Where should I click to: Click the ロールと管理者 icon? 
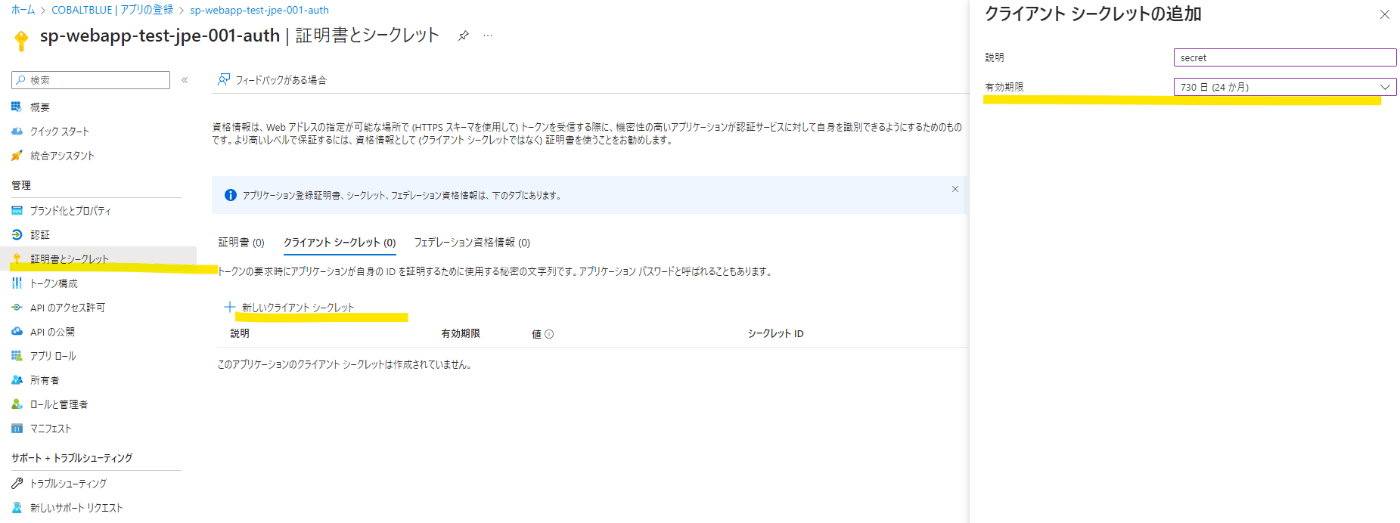pyautogui.click(x=16, y=405)
